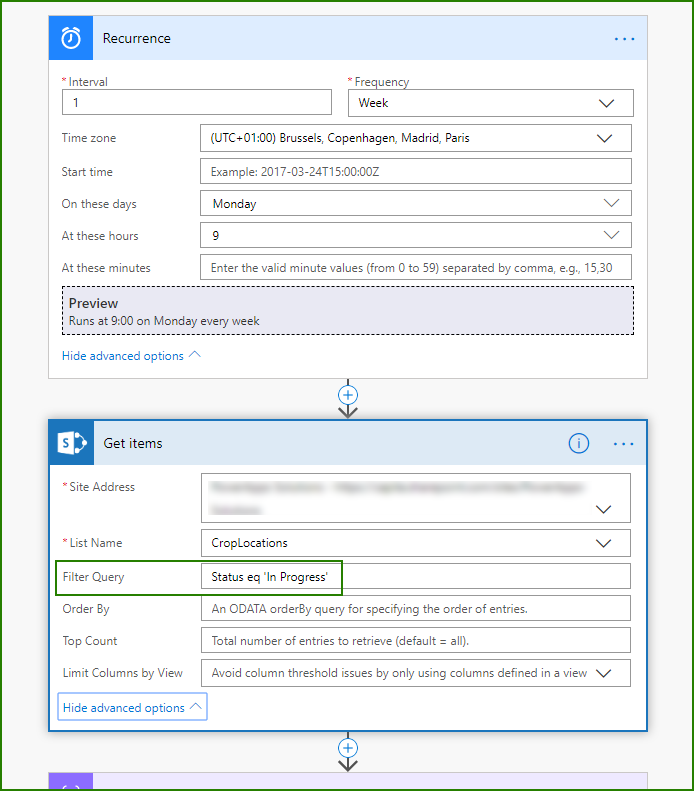Open the Recurrence card's three-dot menu
694x791 pixels.
(x=624, y=39)
